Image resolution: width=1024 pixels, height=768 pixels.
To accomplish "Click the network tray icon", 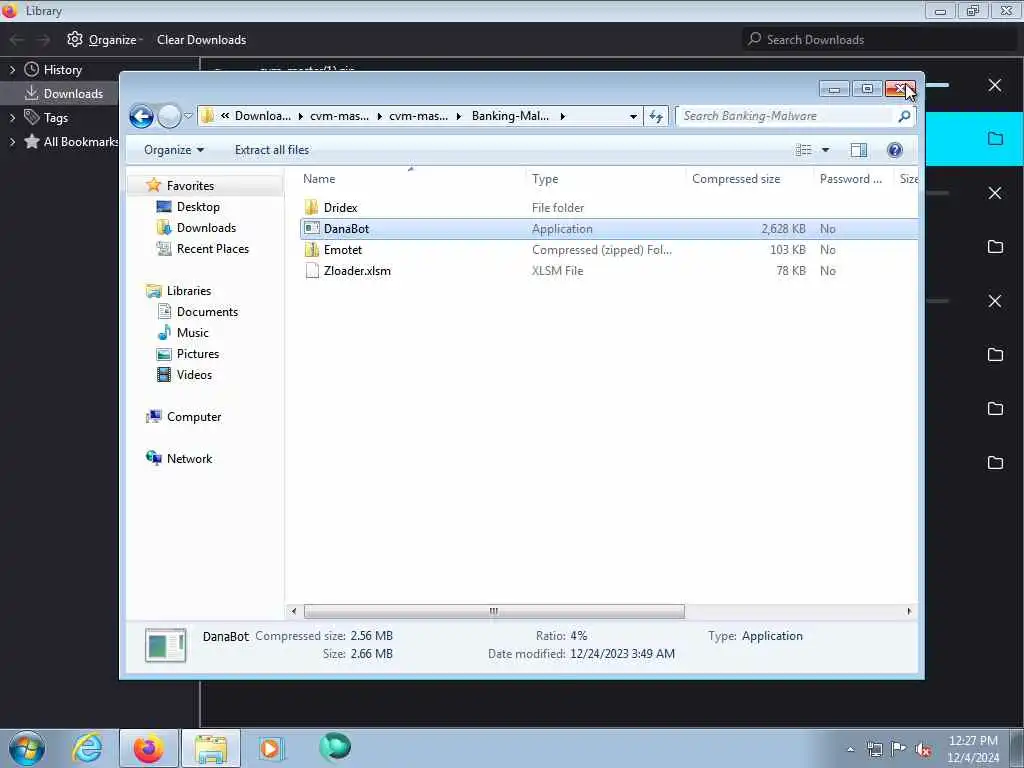I will (x=874, y=749).
